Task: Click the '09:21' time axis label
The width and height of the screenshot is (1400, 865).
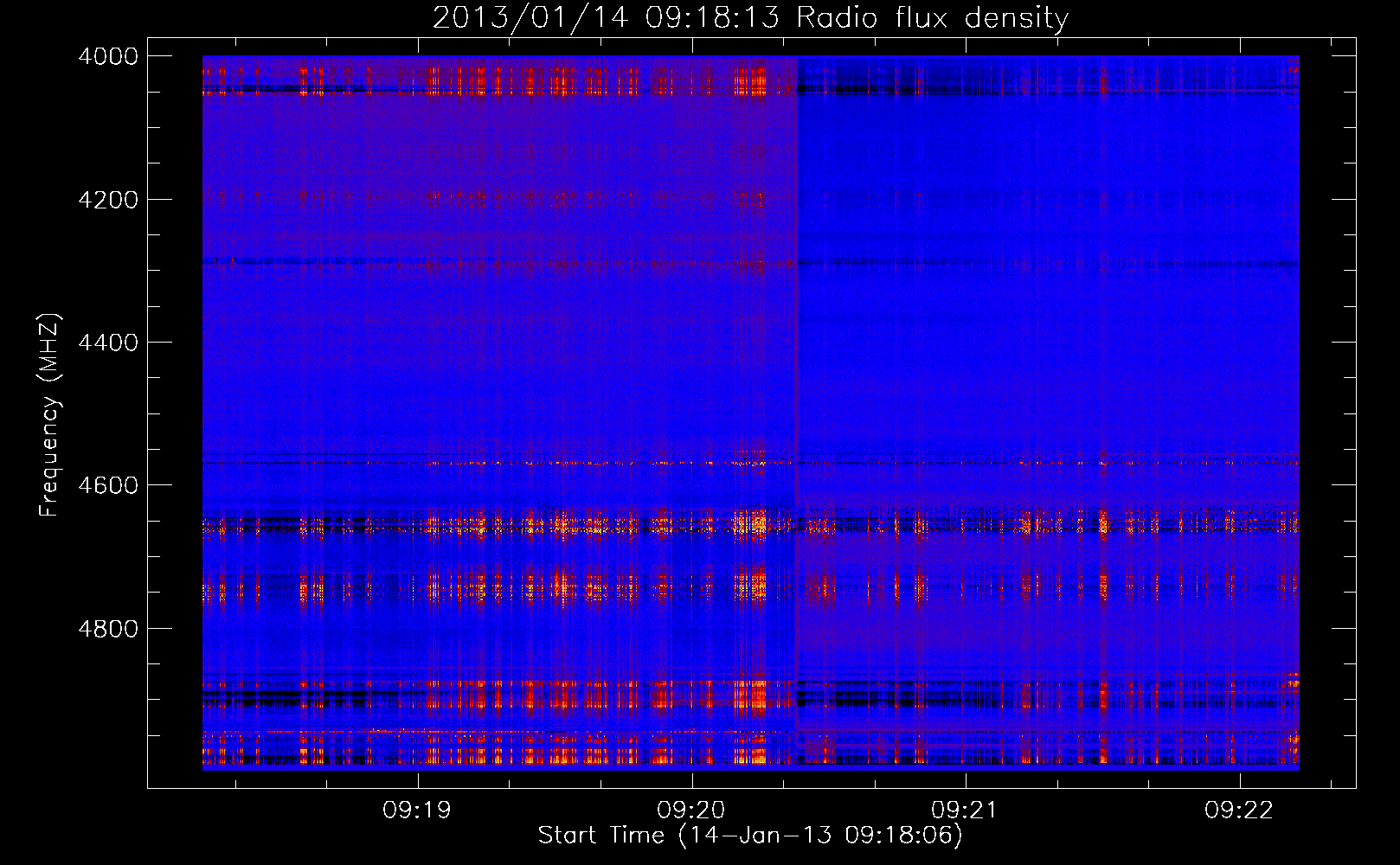Action: tap(966, 811)
